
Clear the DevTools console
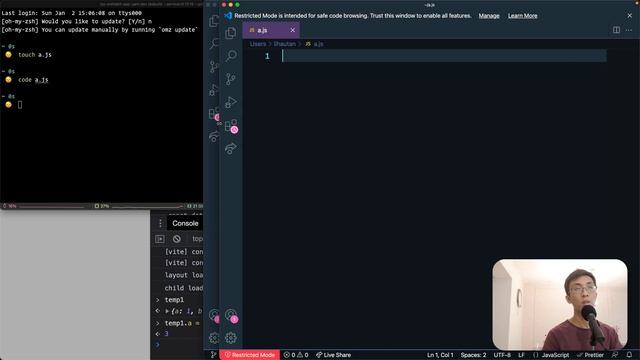pyautogui.click(x=176, y=239)
